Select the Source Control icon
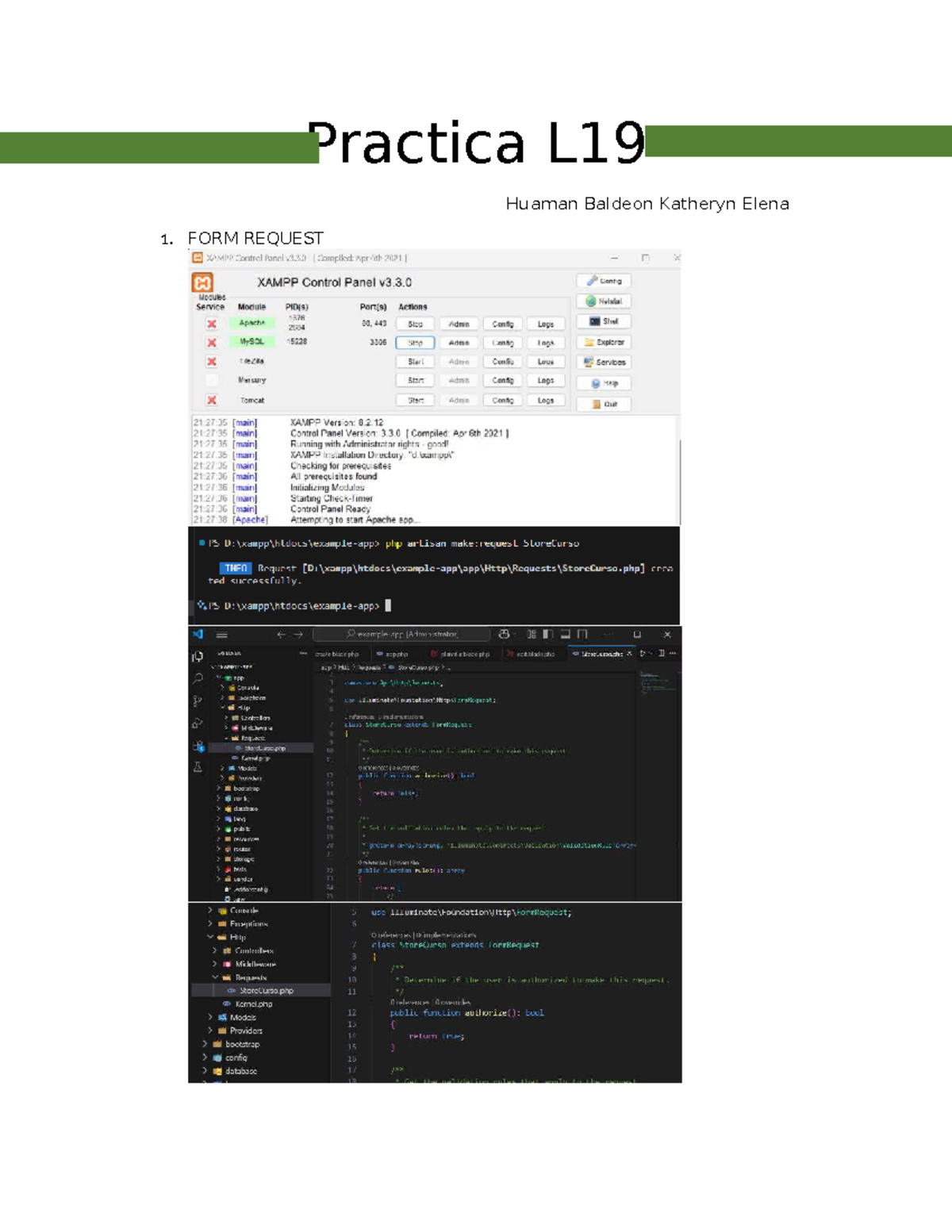Viewport: 952px width, 1232px height. 198,700
